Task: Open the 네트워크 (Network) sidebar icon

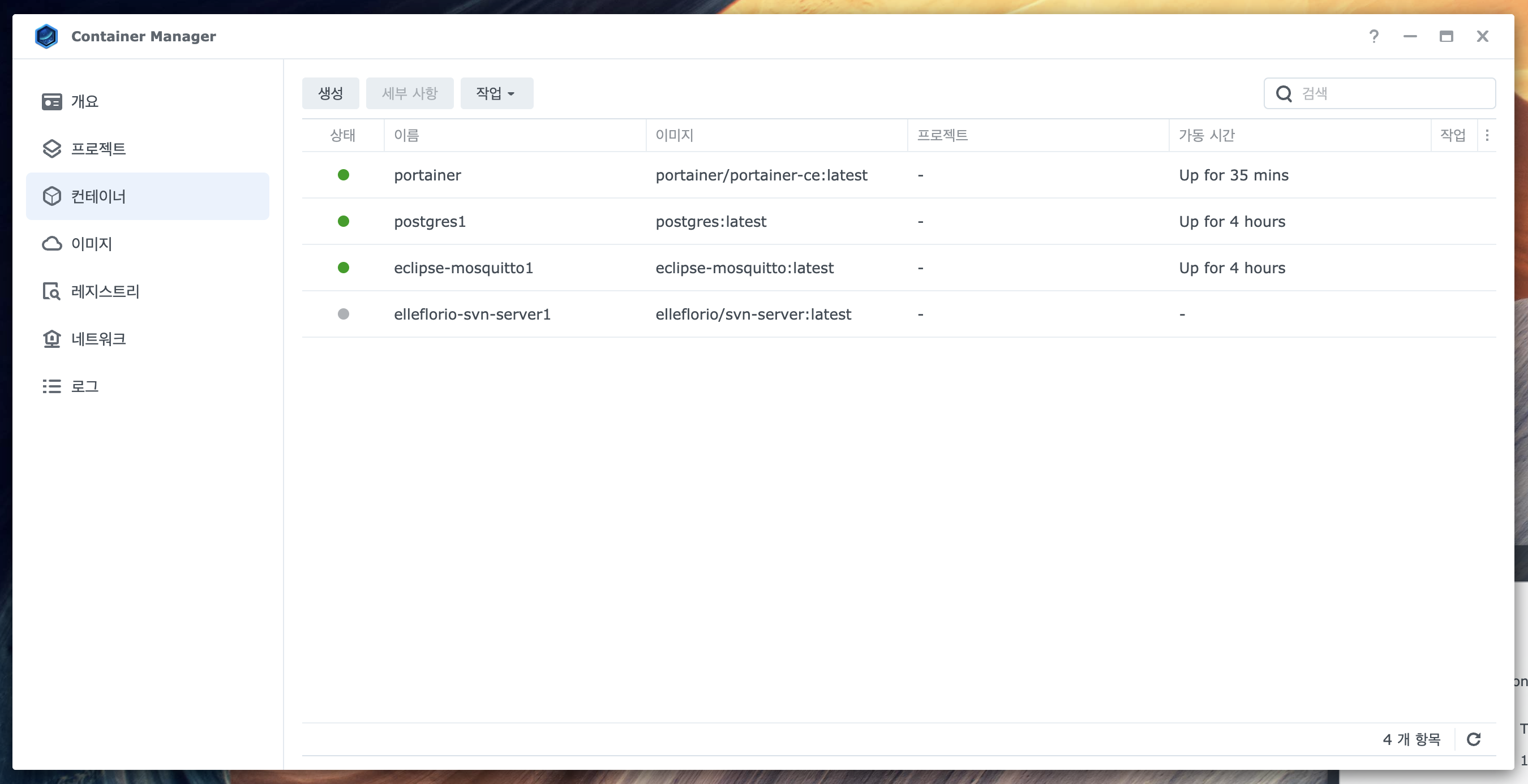Action: pyautogui.click(x=51, y=339)
